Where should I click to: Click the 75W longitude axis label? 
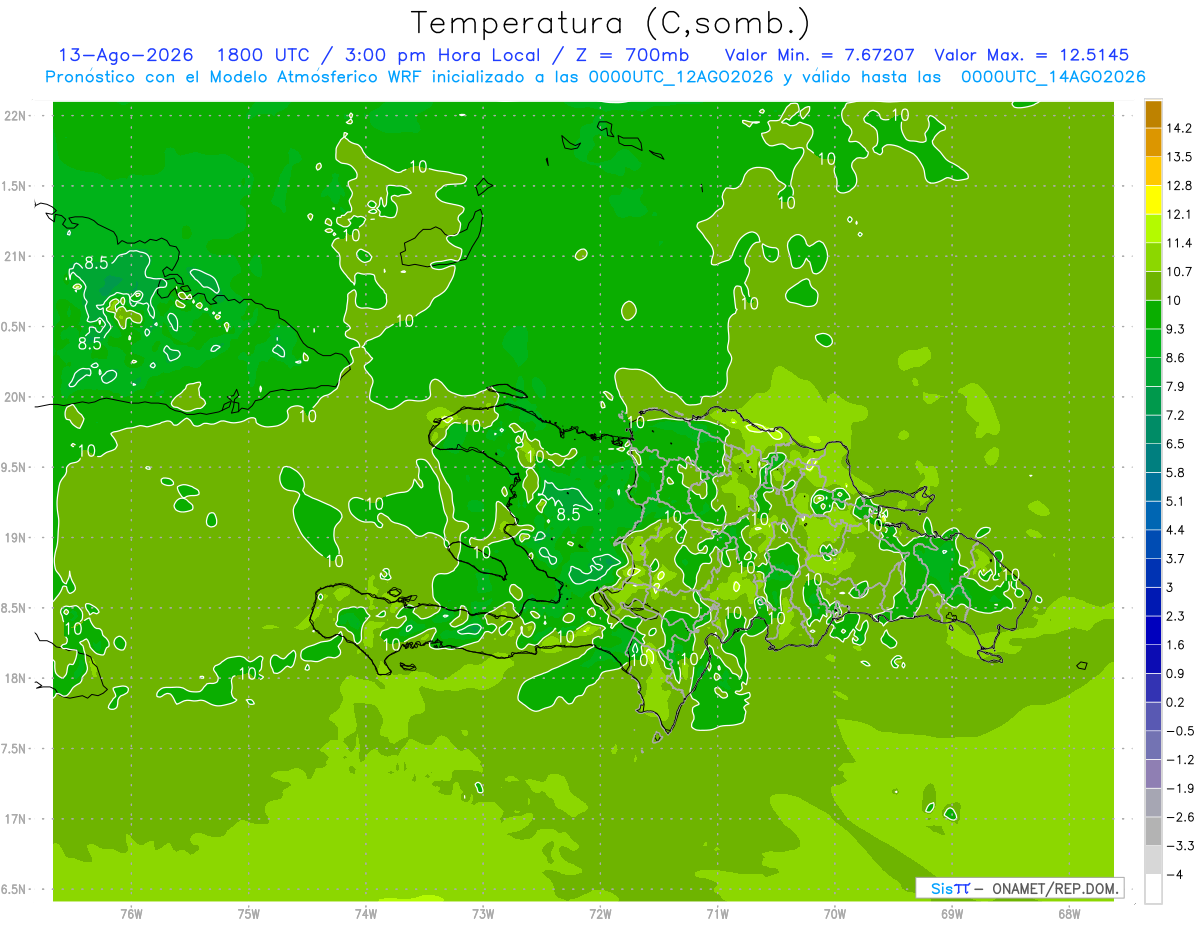click(249, 913)
